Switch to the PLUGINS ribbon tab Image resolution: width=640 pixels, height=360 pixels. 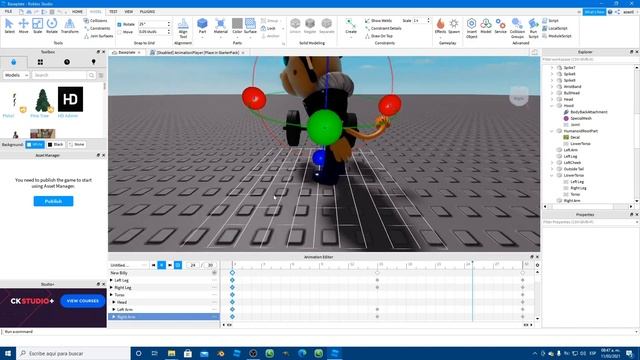click(147, 12)
